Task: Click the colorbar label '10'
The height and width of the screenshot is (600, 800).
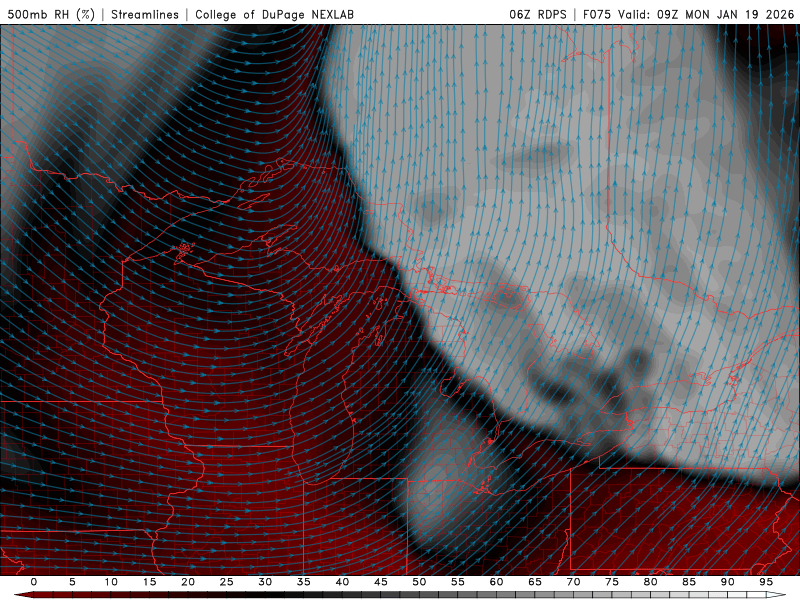Action: point(111,582)
